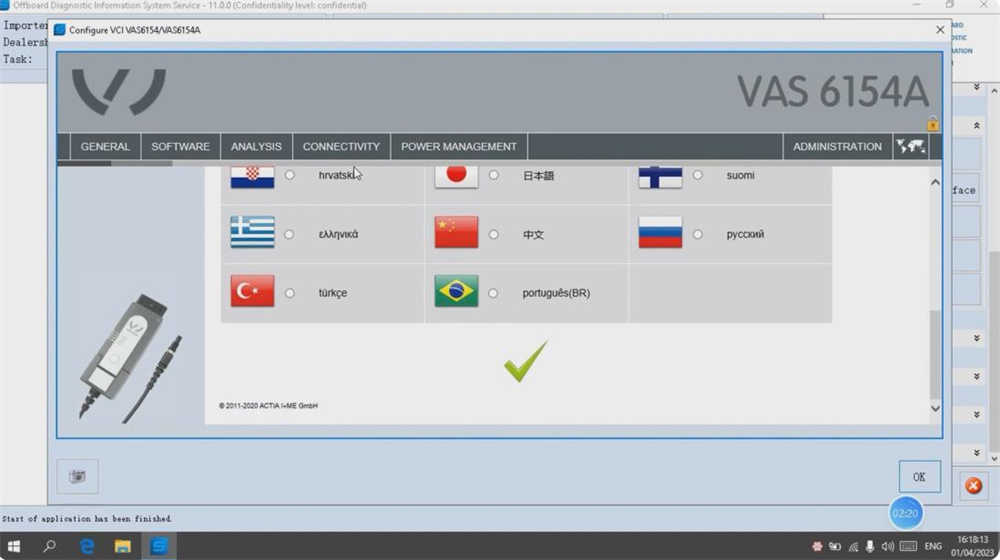This screenshot has height=560, width=1000.
Task: Click the ENG input language indicator
Action: [x=933, y=547]
